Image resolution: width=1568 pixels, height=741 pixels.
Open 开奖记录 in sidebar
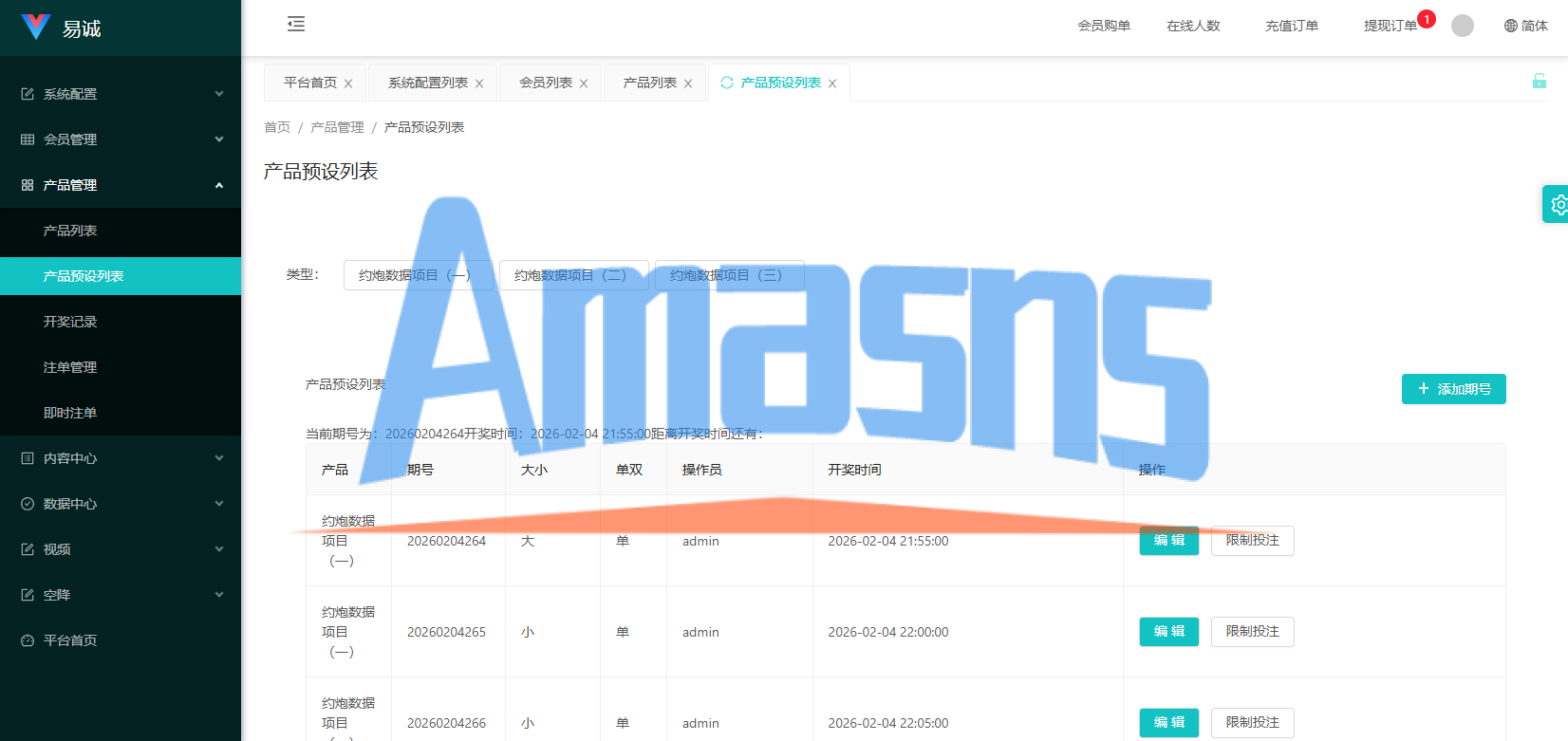coord(121,322)
